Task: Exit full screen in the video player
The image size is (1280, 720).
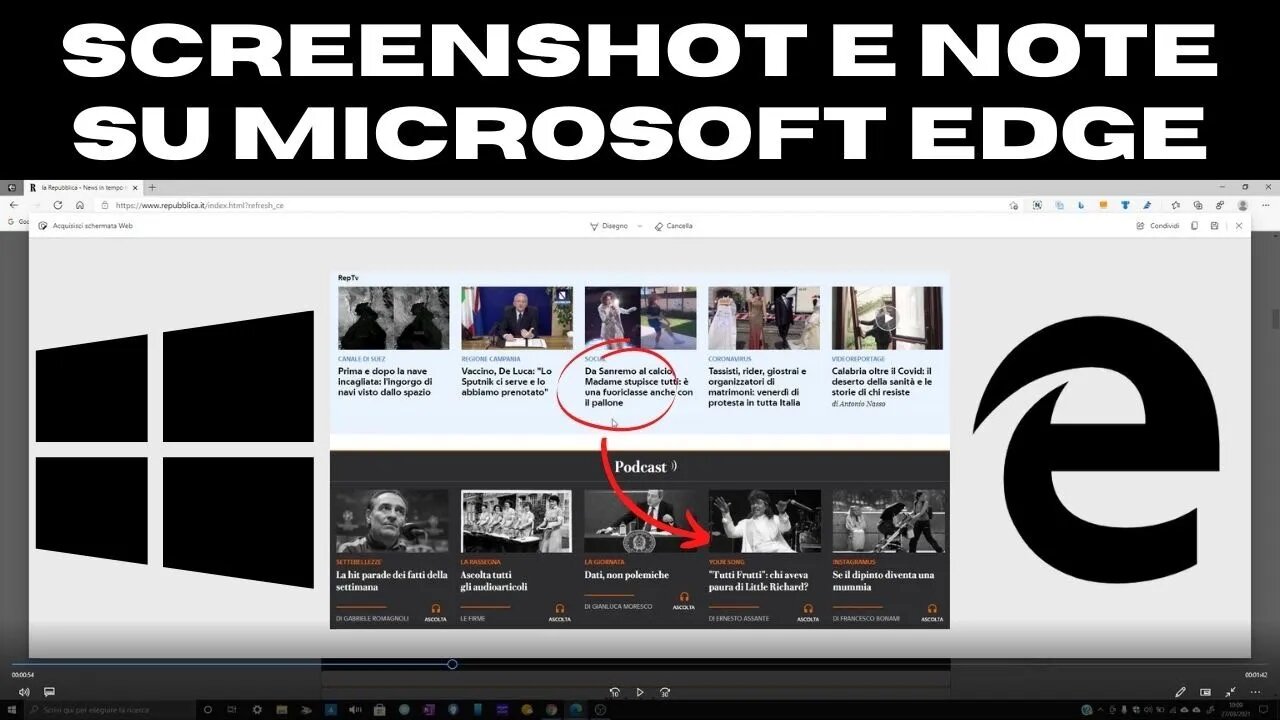Action: pos(1230,692)
